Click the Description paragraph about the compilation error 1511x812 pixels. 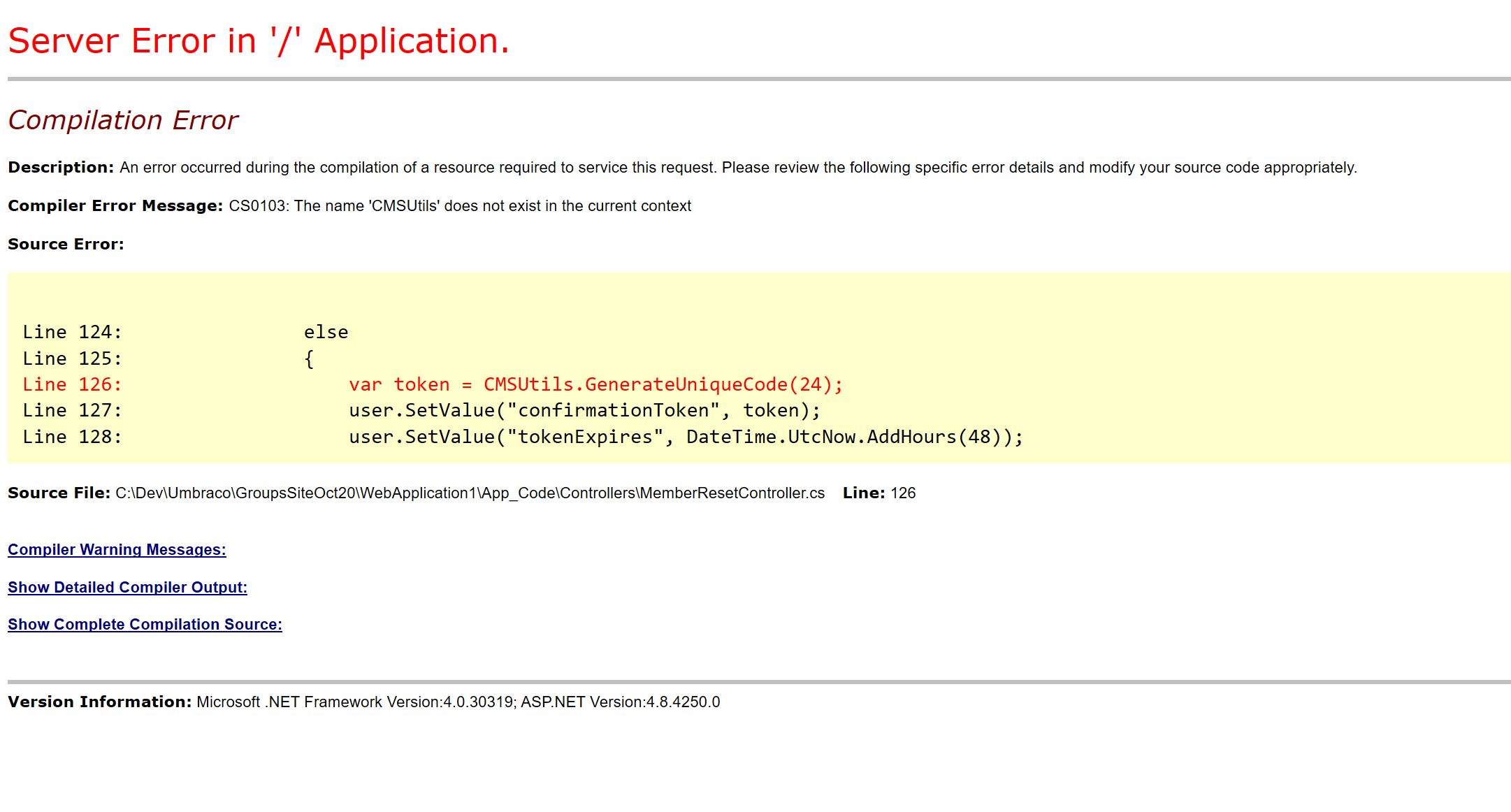[682, 168]
